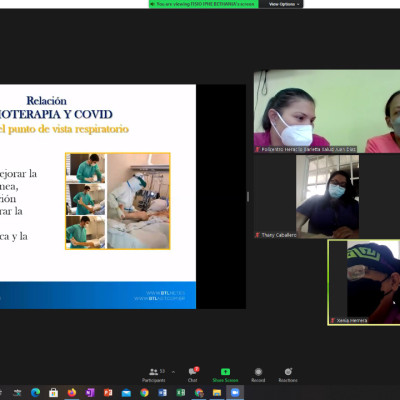Click the active Zoom taskbar icon

[x=235, y=393]
